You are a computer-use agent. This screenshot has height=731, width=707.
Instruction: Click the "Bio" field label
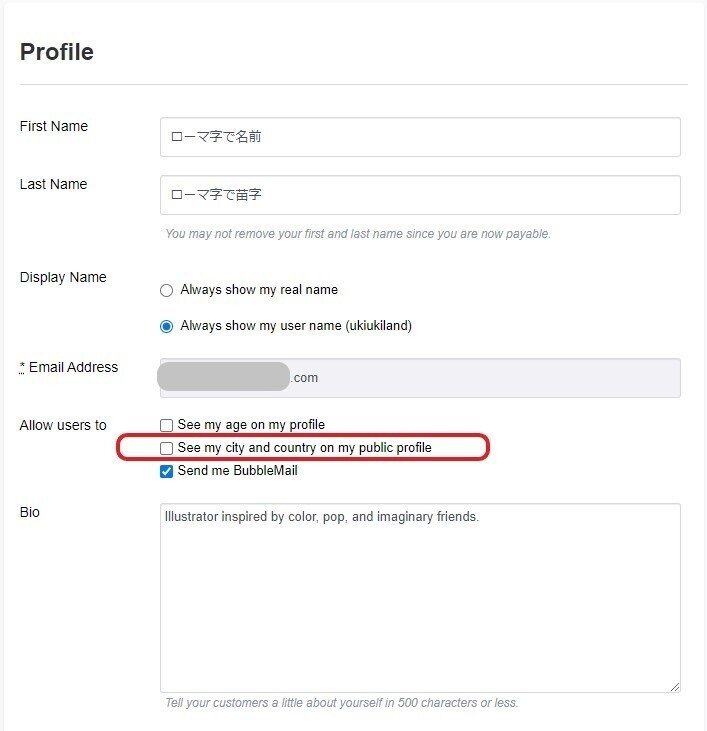(30, 512)
